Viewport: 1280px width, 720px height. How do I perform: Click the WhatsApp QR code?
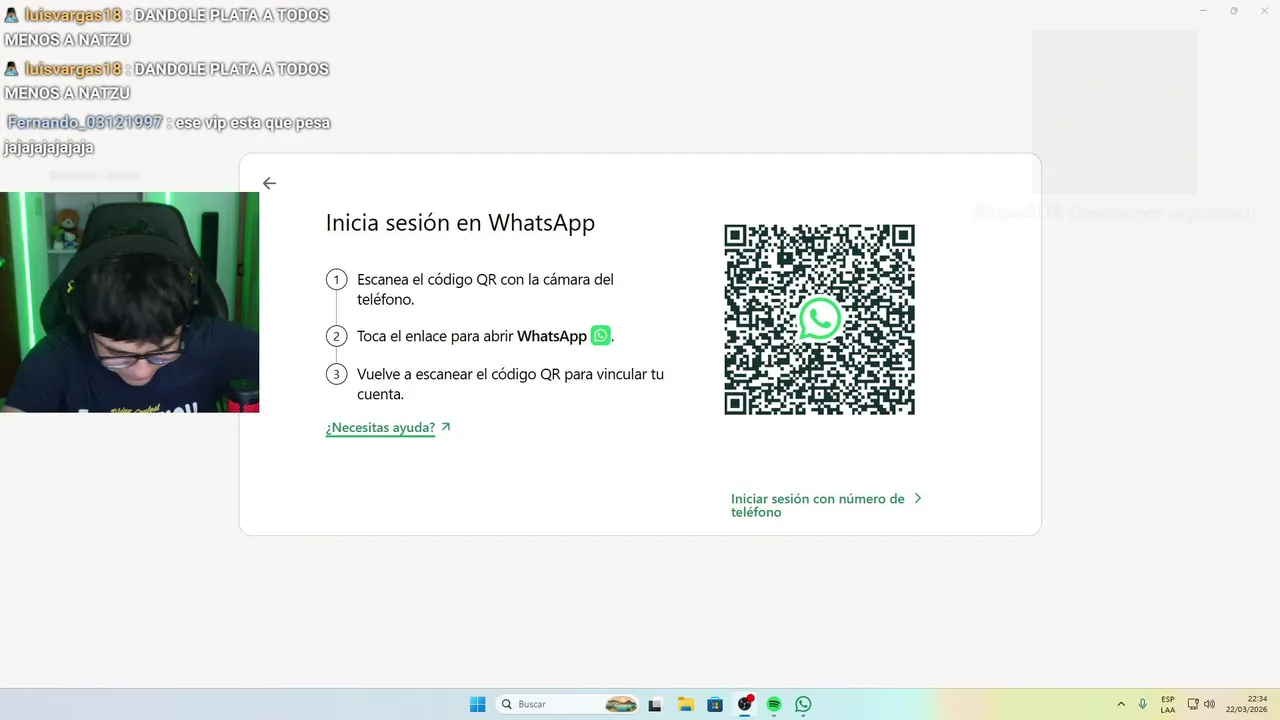pyautogui.click(x=819, y=319)
